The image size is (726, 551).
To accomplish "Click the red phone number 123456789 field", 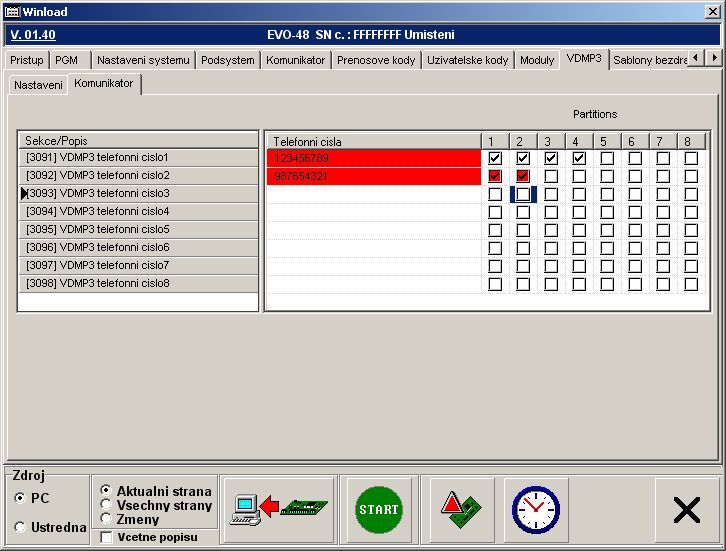I will [x=373, y=158].
